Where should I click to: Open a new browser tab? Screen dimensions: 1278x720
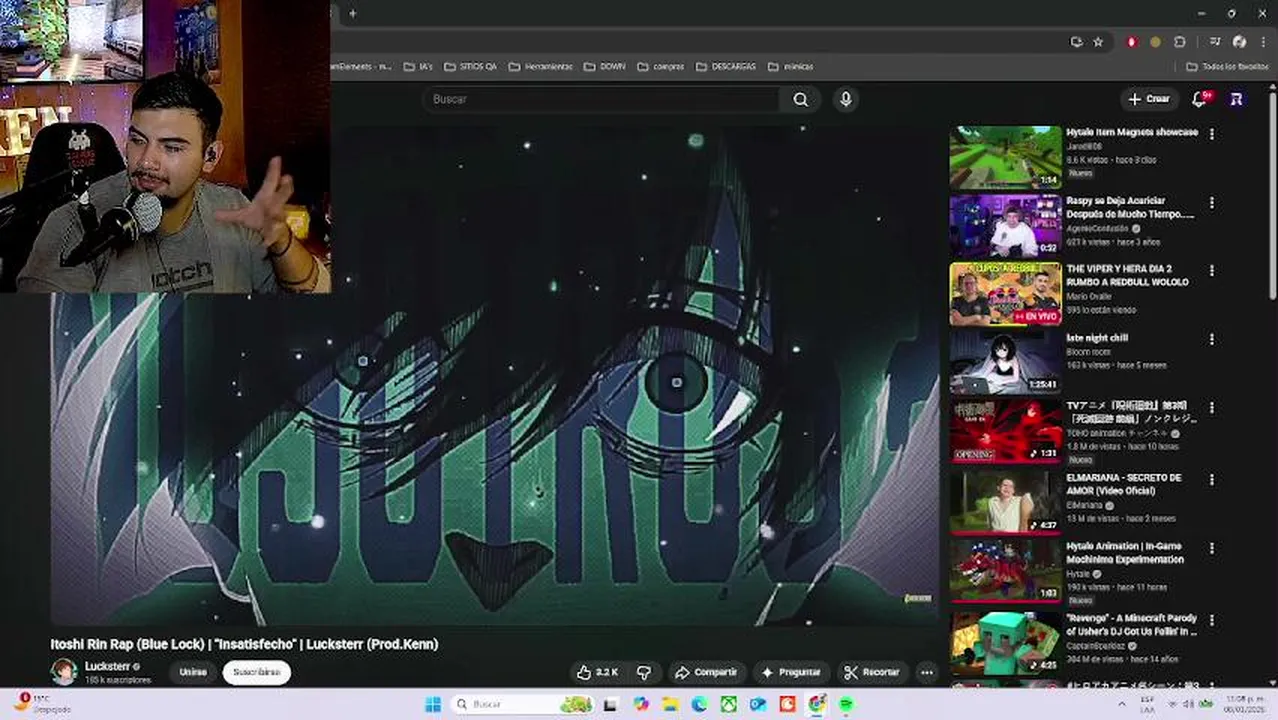352,13
